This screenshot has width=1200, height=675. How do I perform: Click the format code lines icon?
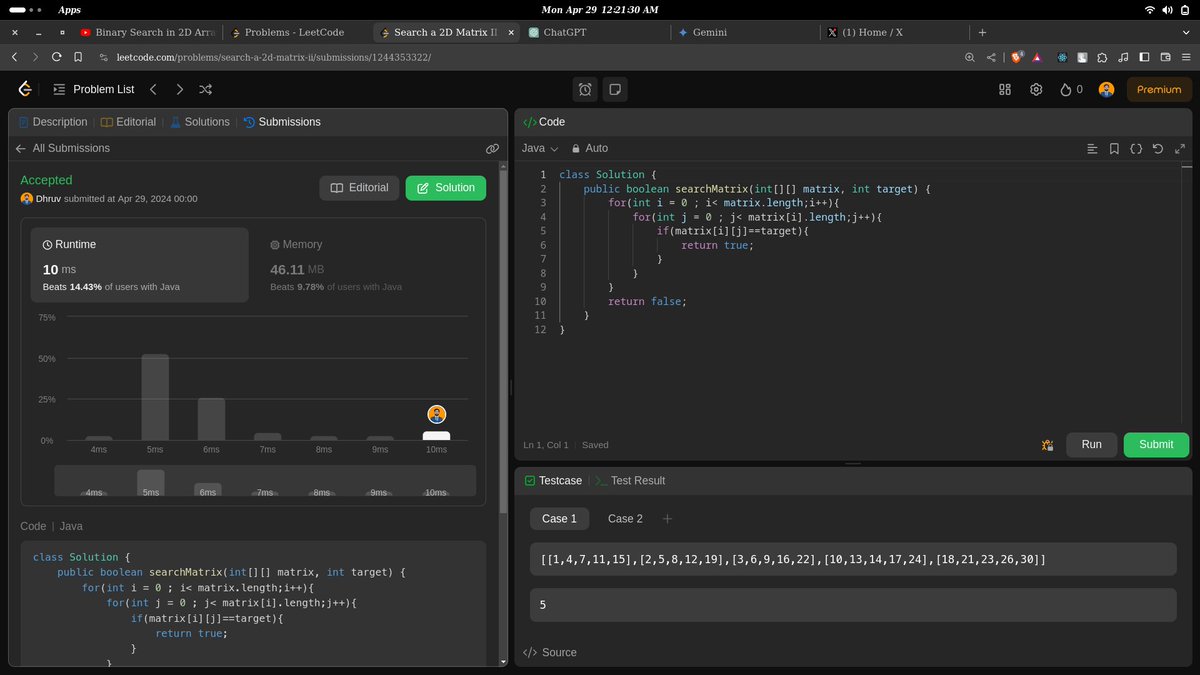(x=1092, y=148)
